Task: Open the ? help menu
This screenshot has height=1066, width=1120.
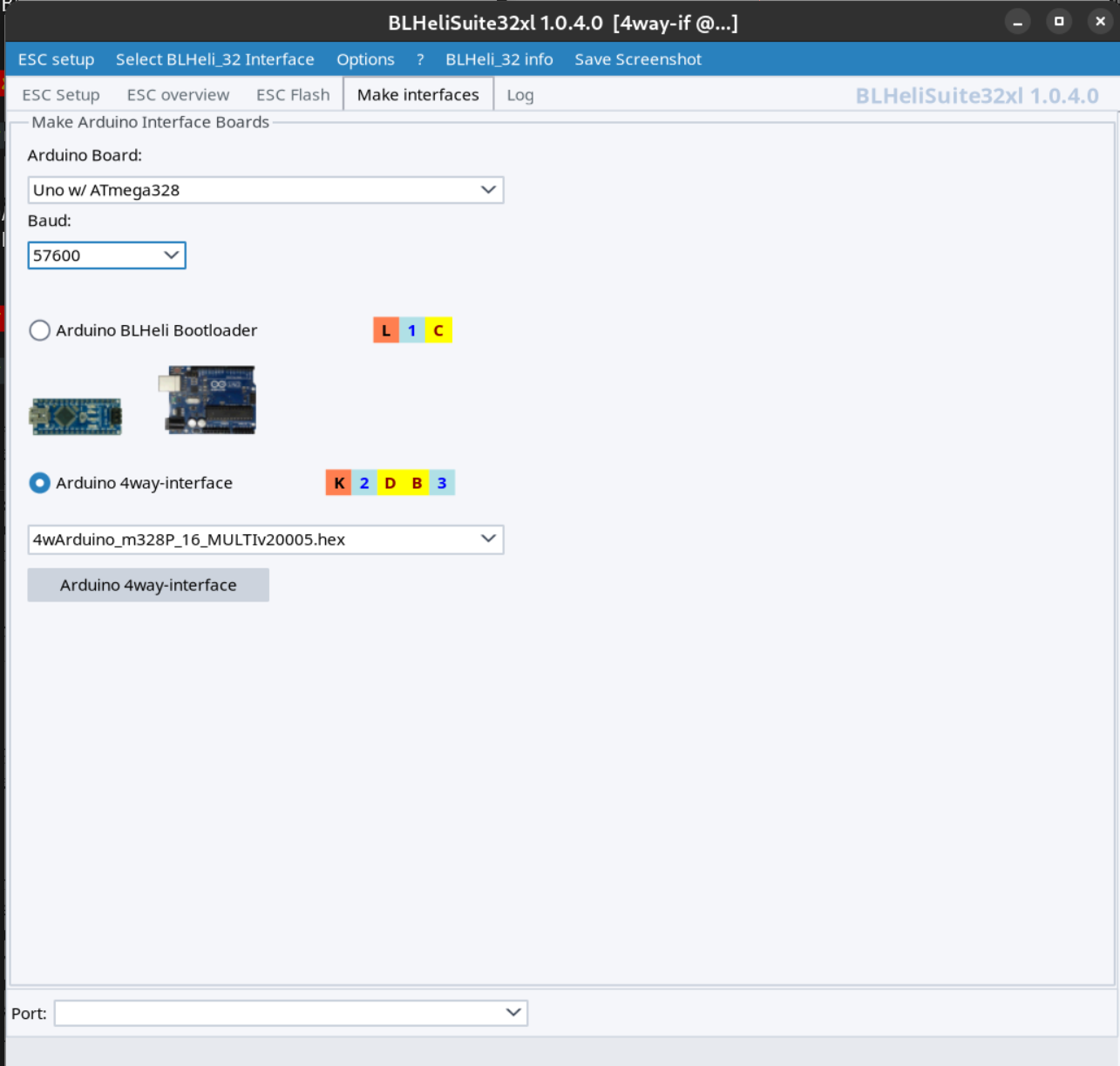Action: pos(420,59)
